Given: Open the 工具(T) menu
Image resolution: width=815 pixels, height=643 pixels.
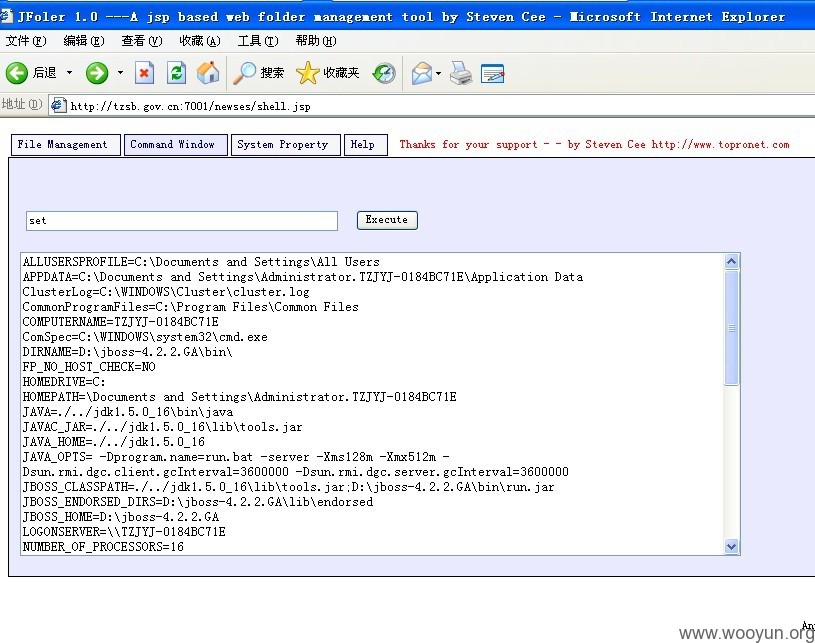Looking at the screenshot, I should coord(258,41).
